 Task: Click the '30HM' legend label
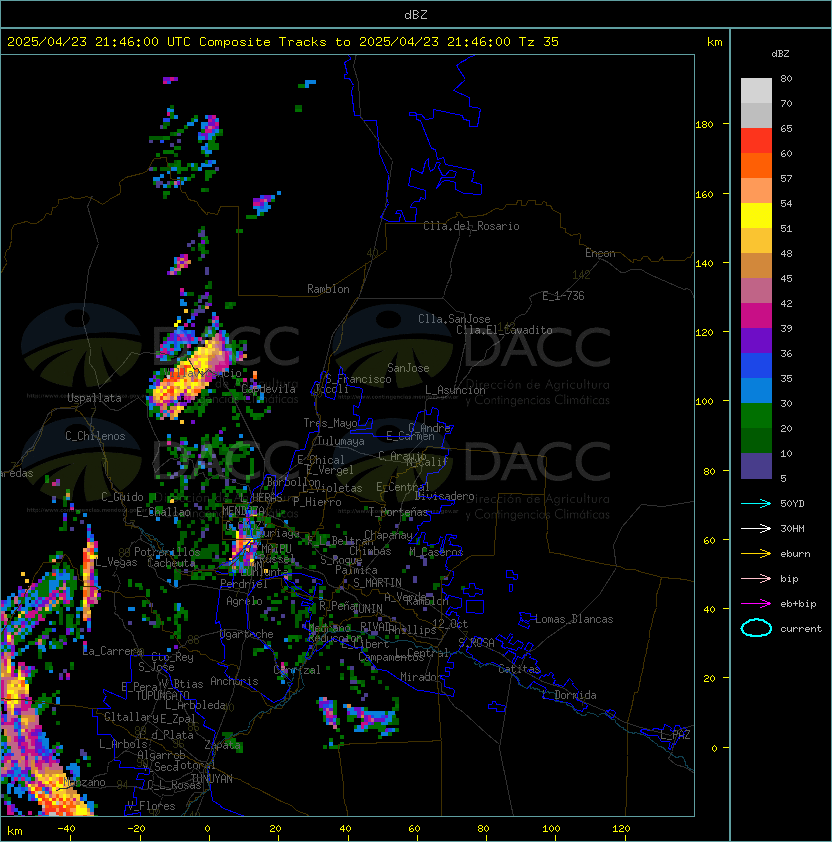pyautogui.click(x=792, y=528)
